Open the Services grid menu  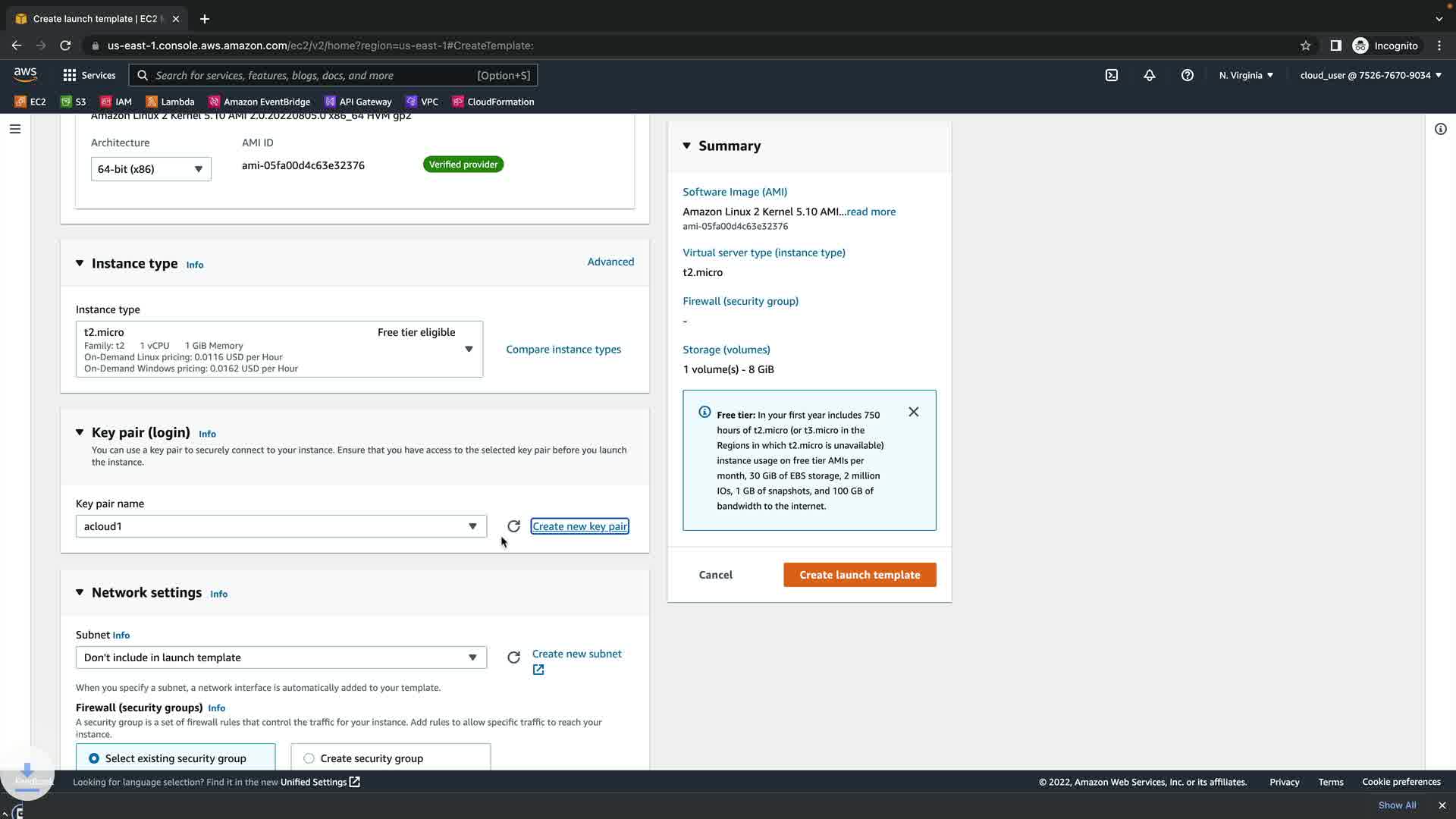tap(89, 75)
